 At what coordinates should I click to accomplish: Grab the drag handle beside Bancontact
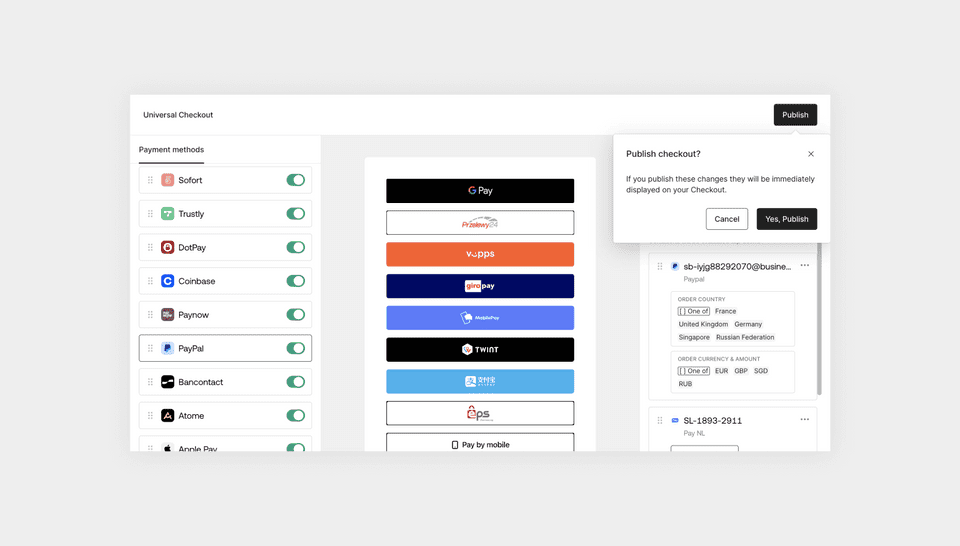150,382
